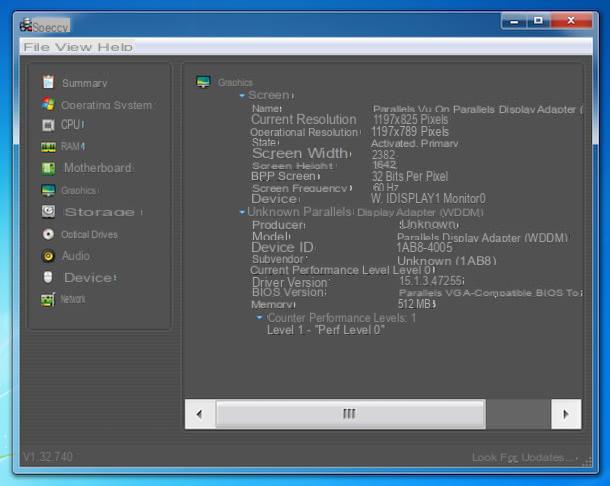The image size is (610, 486).
Task: Select the Operational Resolution row label
Action: click(304, 132)
